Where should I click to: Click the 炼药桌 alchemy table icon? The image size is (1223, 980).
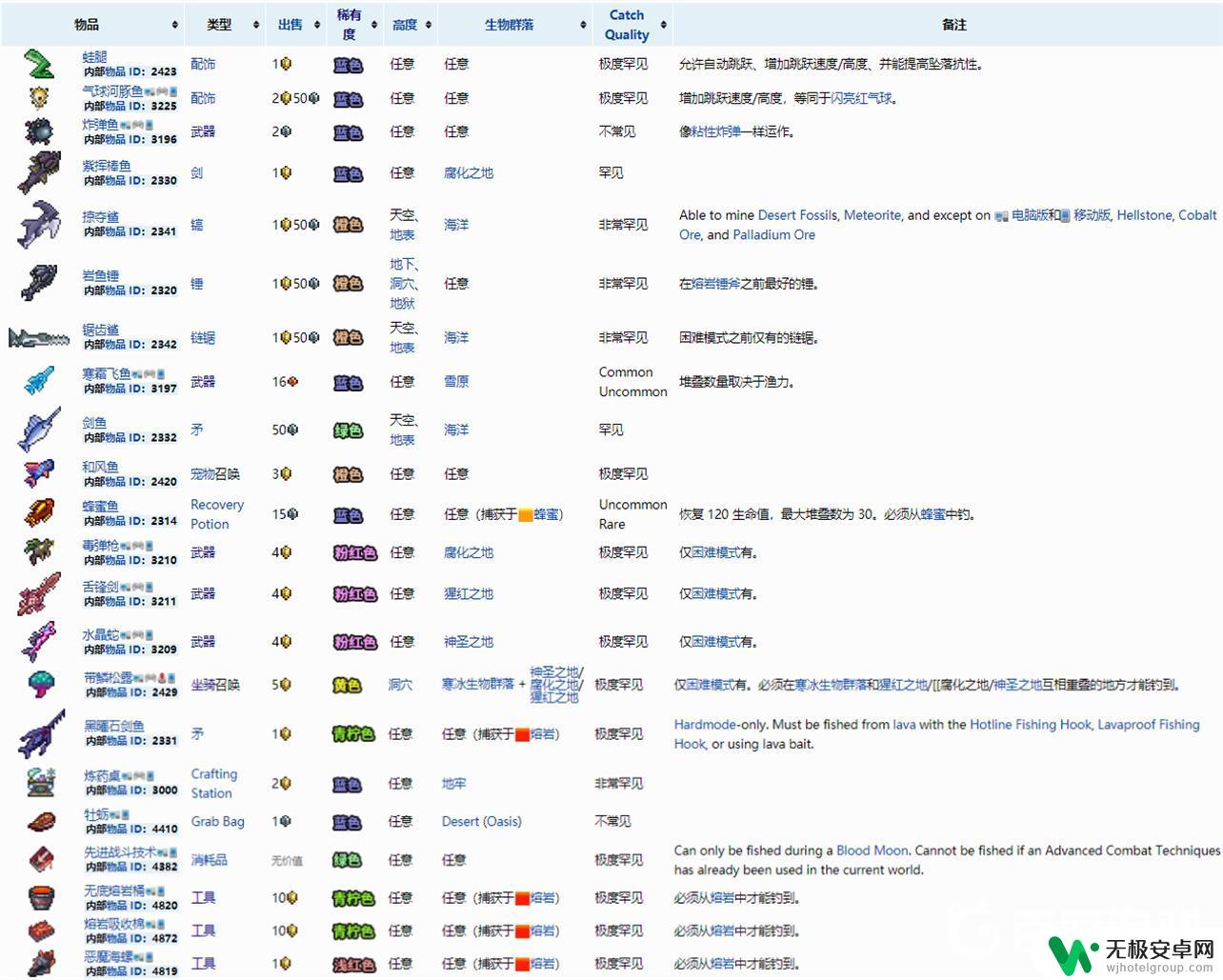(x=43, y=783)
